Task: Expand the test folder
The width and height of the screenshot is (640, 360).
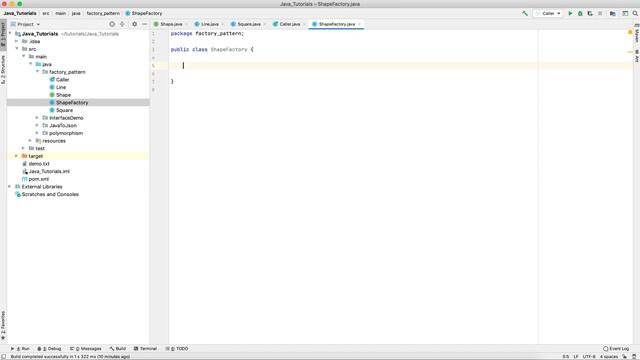Action: click(24, 148)
